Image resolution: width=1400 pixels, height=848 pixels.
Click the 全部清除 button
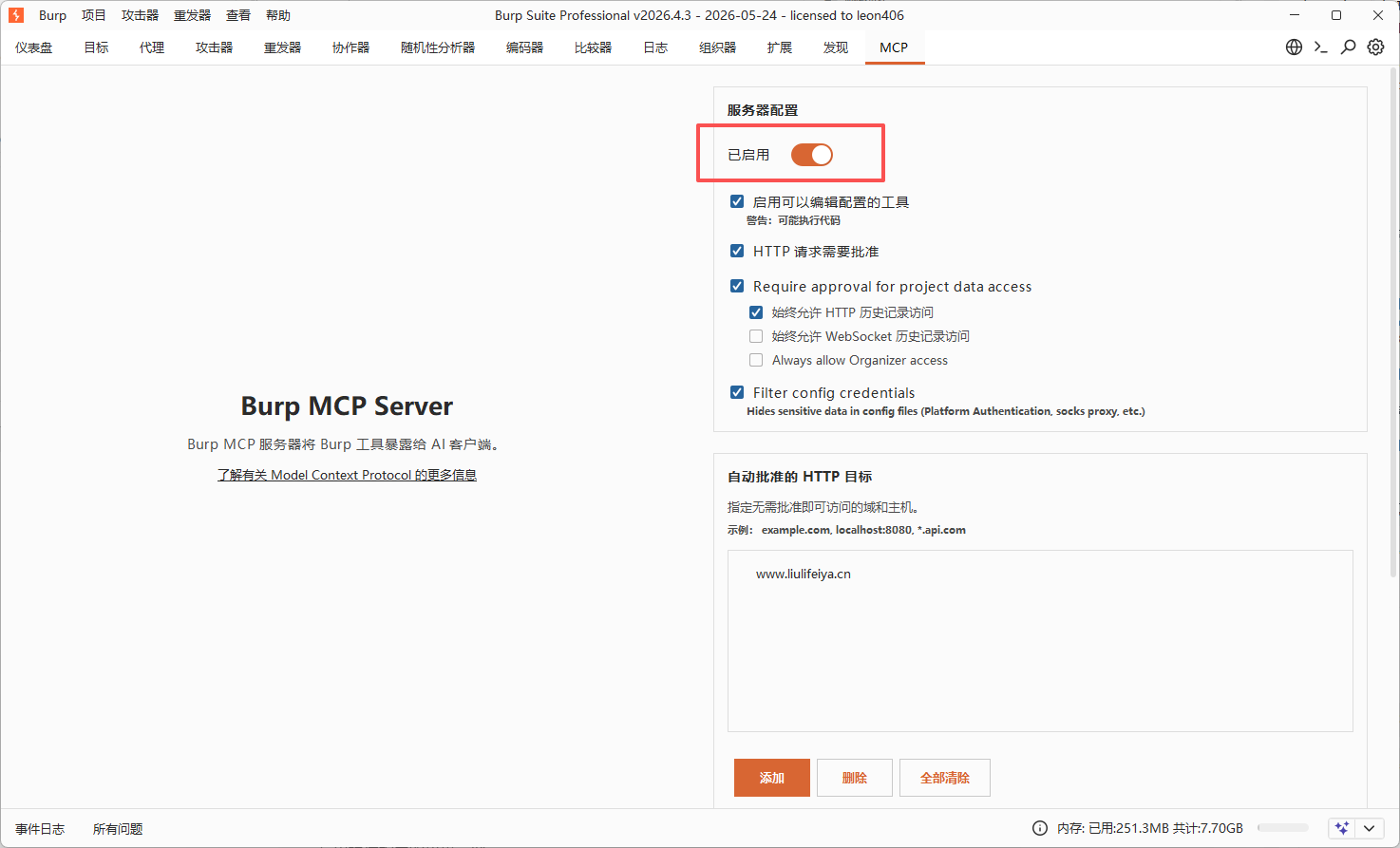tap(945, 778)
